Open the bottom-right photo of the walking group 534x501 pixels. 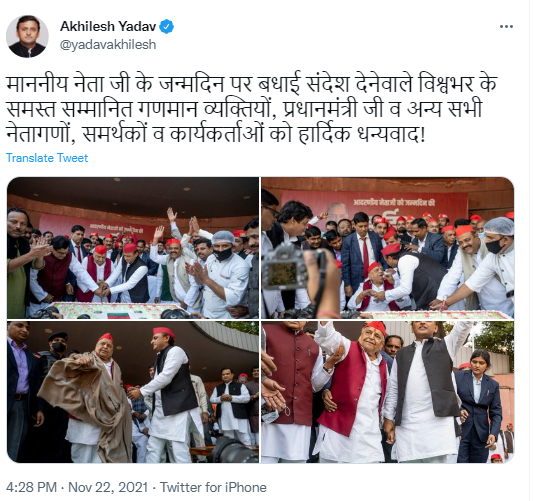388,392
